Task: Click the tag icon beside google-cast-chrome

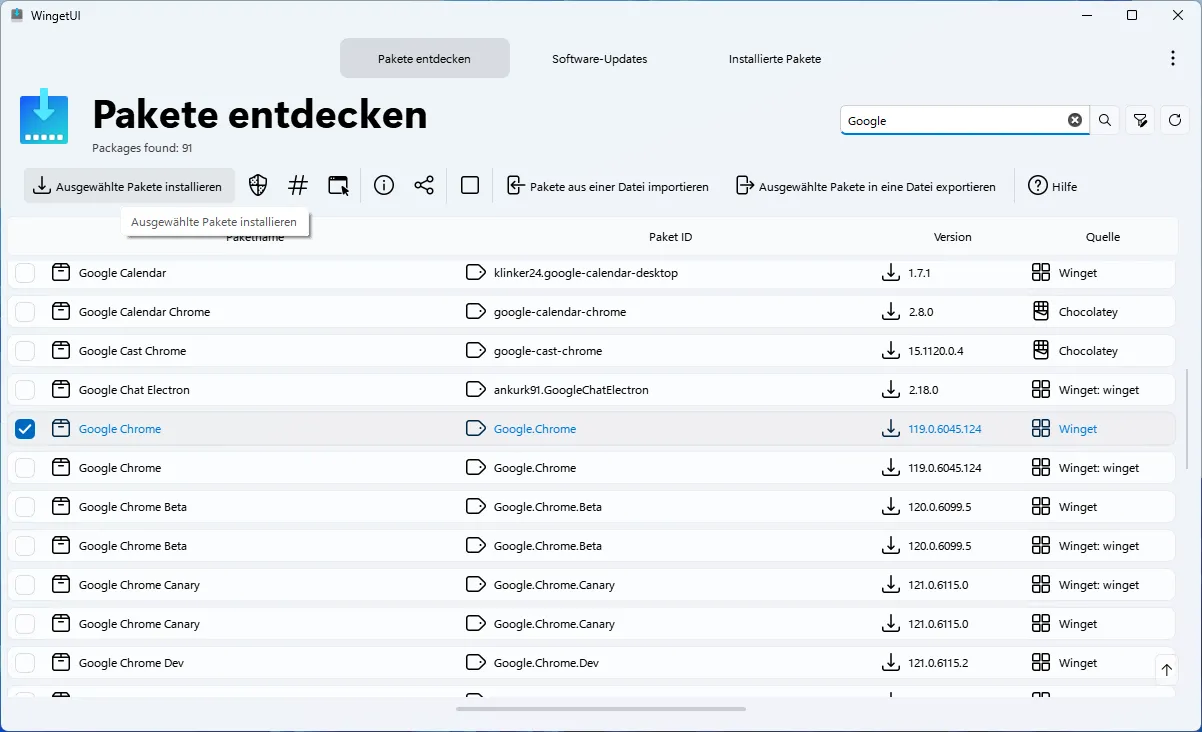Action: (x=476, y=350)
